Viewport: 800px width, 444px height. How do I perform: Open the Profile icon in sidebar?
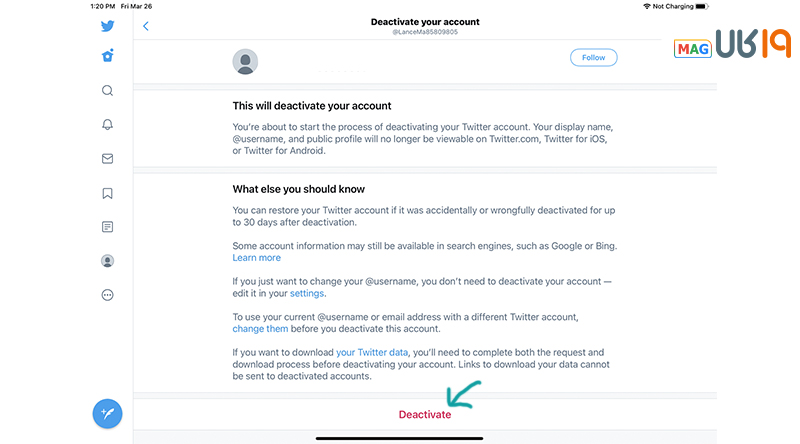click(107, 261)
